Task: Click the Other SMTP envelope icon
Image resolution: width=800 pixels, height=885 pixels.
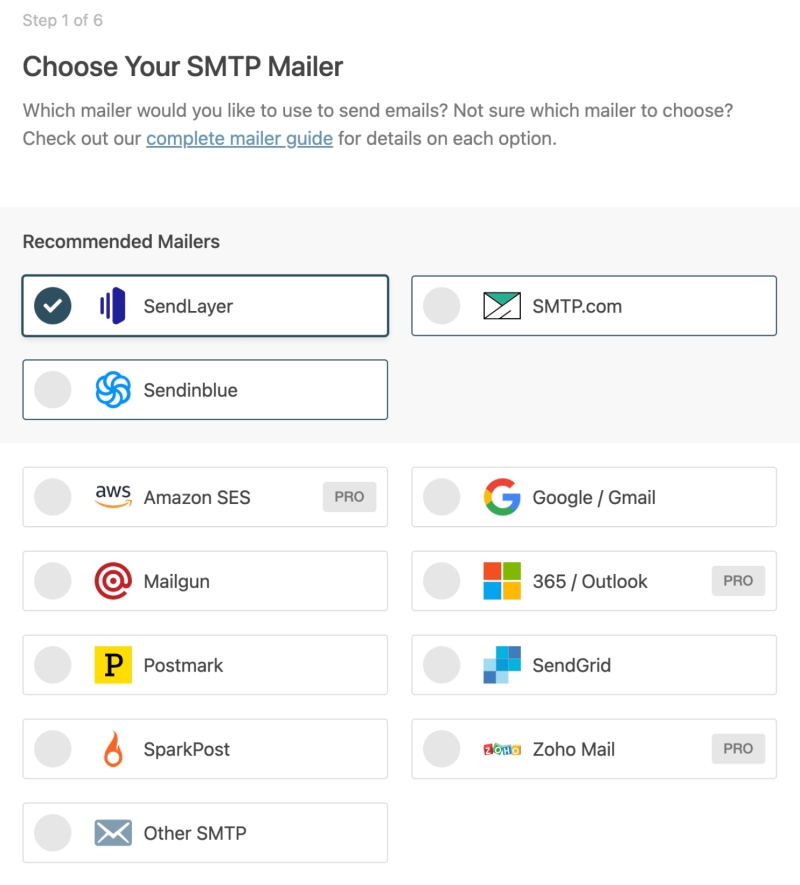Action: [114, 831]
